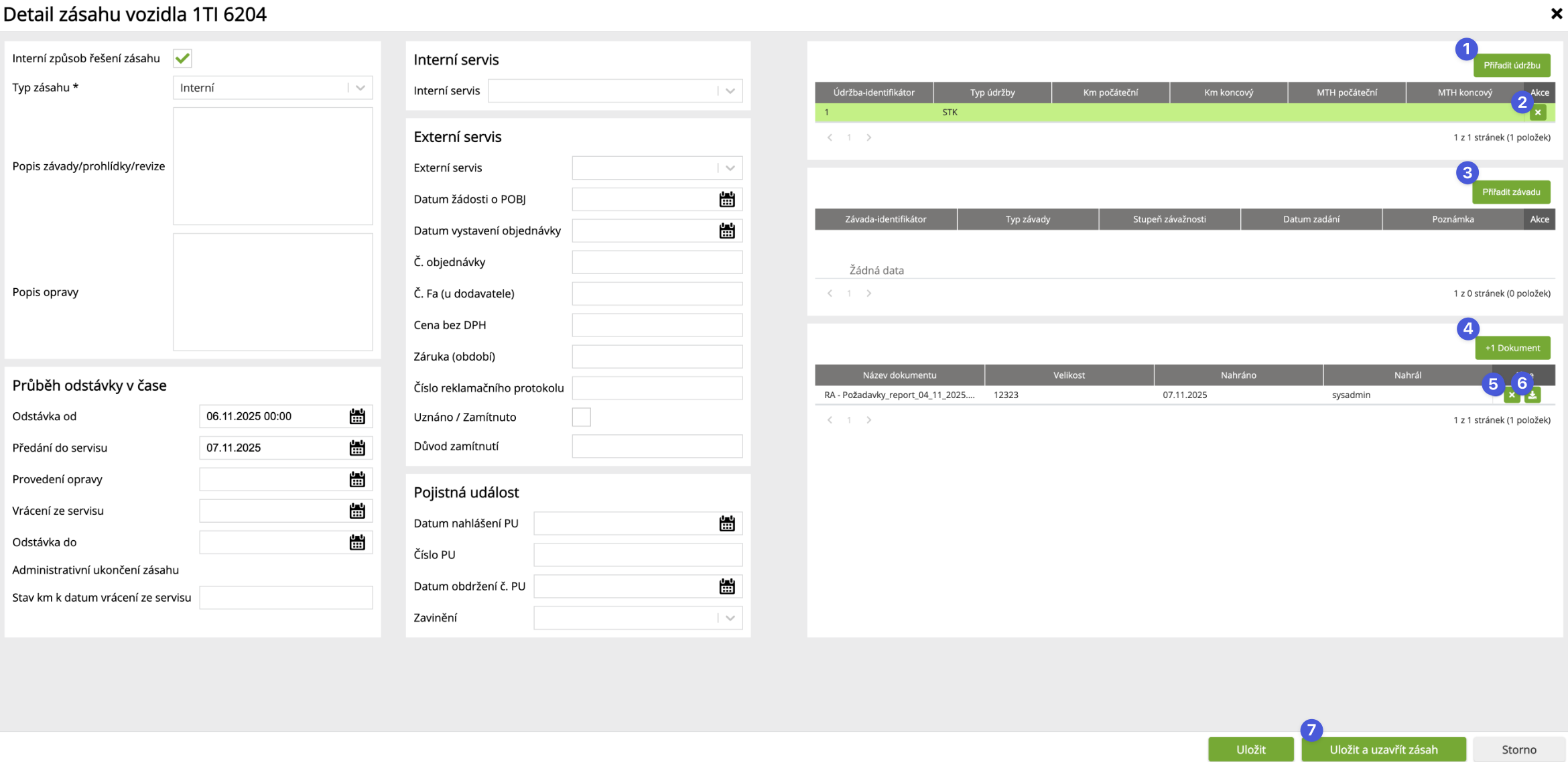
Task: Open calendar for Odstávka od date
Action: [x=357, y=416]
